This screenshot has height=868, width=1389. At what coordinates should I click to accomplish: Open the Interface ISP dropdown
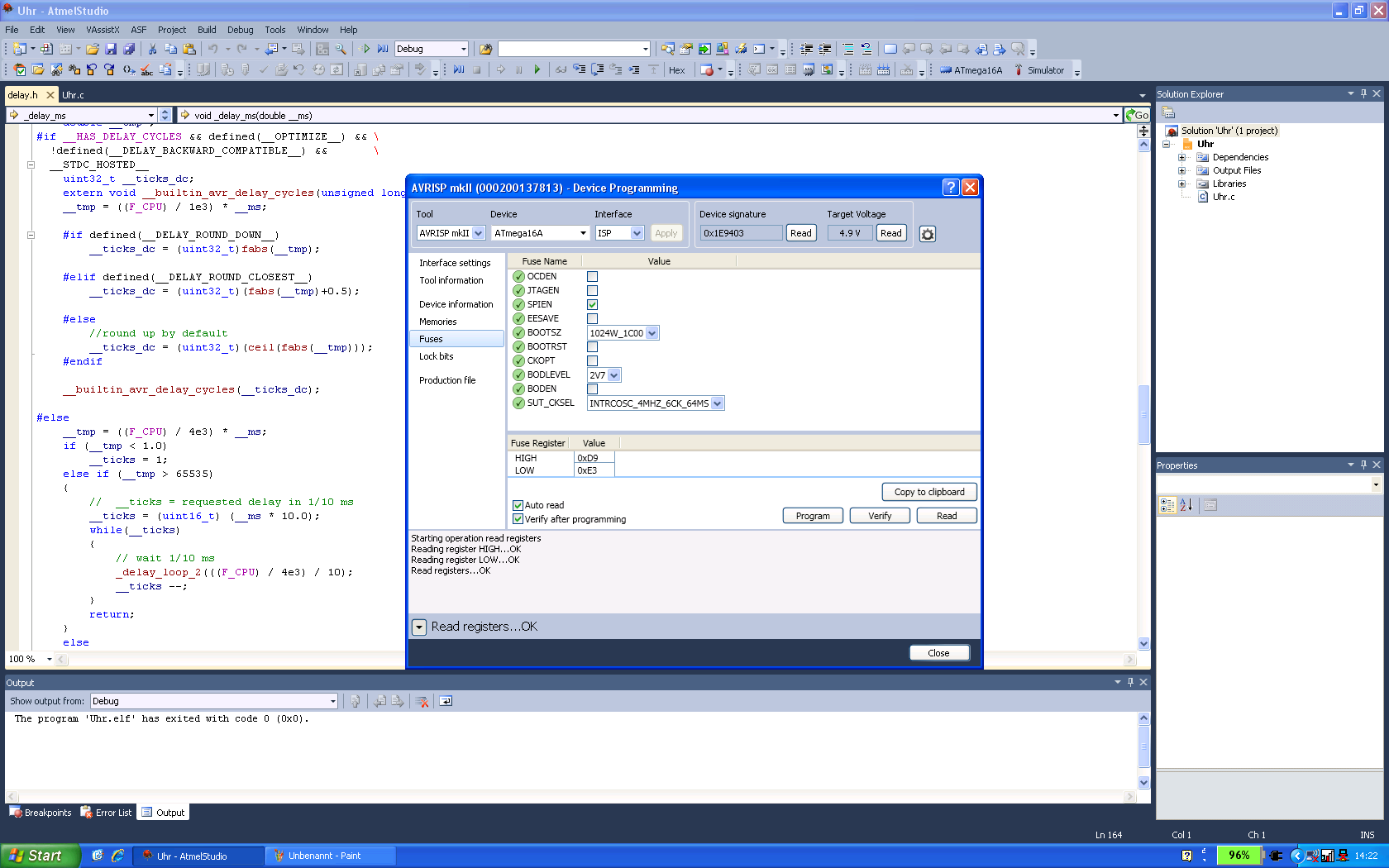637,233
